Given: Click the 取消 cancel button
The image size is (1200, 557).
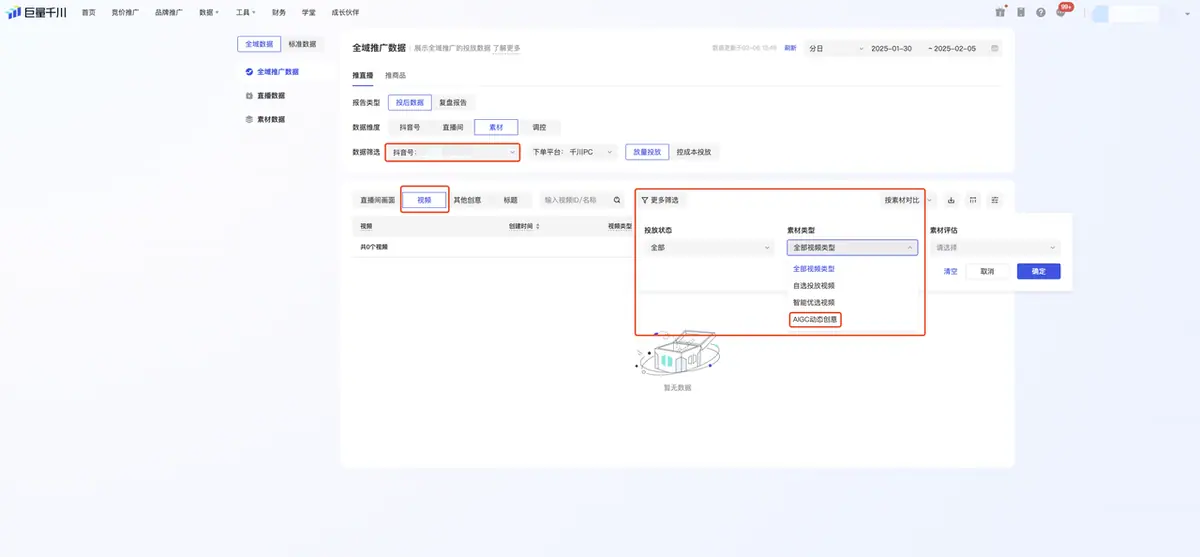Looking at the screenshot, I should (x=987, y=271).
